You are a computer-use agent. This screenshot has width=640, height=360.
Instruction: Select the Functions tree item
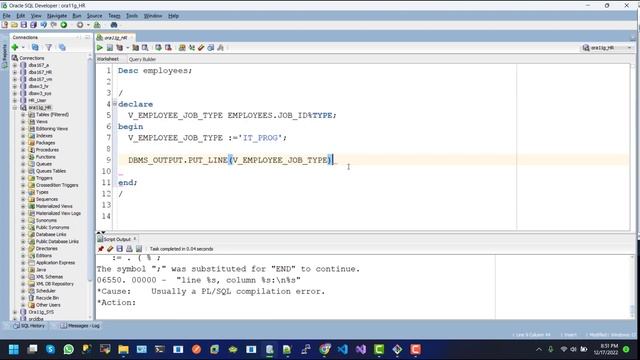[x=46, y=157]
